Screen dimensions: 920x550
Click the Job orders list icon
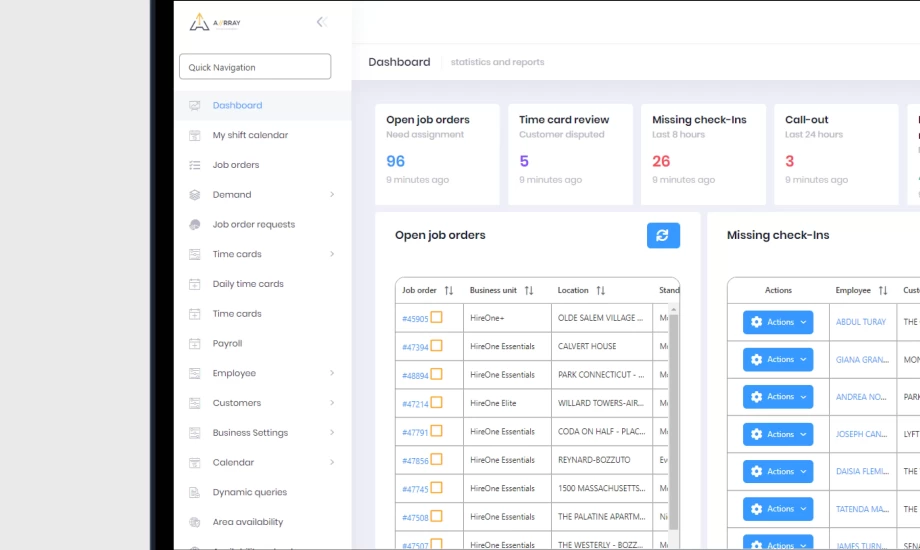195,165
